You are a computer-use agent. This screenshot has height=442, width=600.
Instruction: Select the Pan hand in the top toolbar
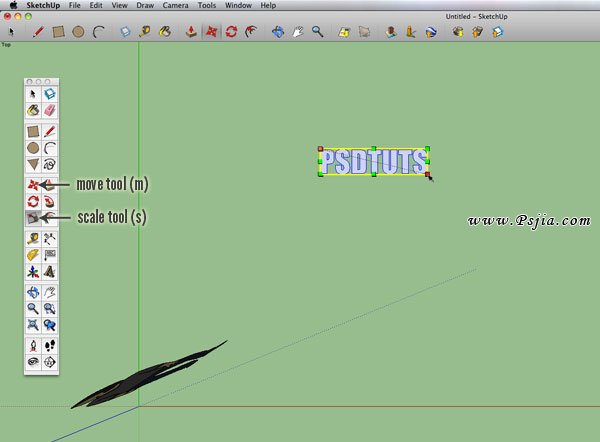pyautogui.click(x=297, y=32)
